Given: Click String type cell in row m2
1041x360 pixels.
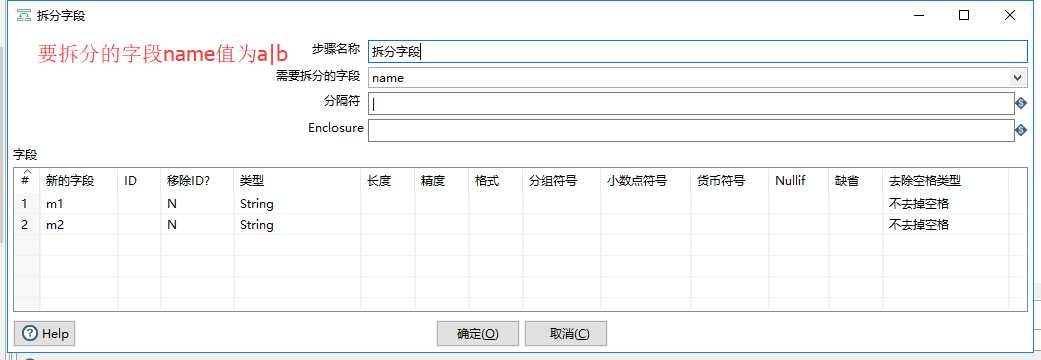Looking at the screenshot, I should [297, 225].
